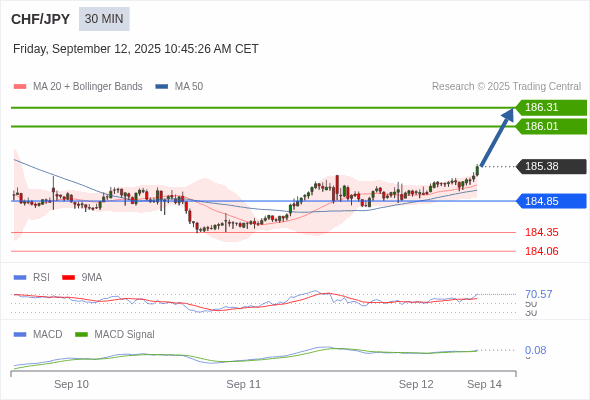This screenshot has height=400, width=590.
Task: Click the blue upward forecast arrow
Action: 497,137
